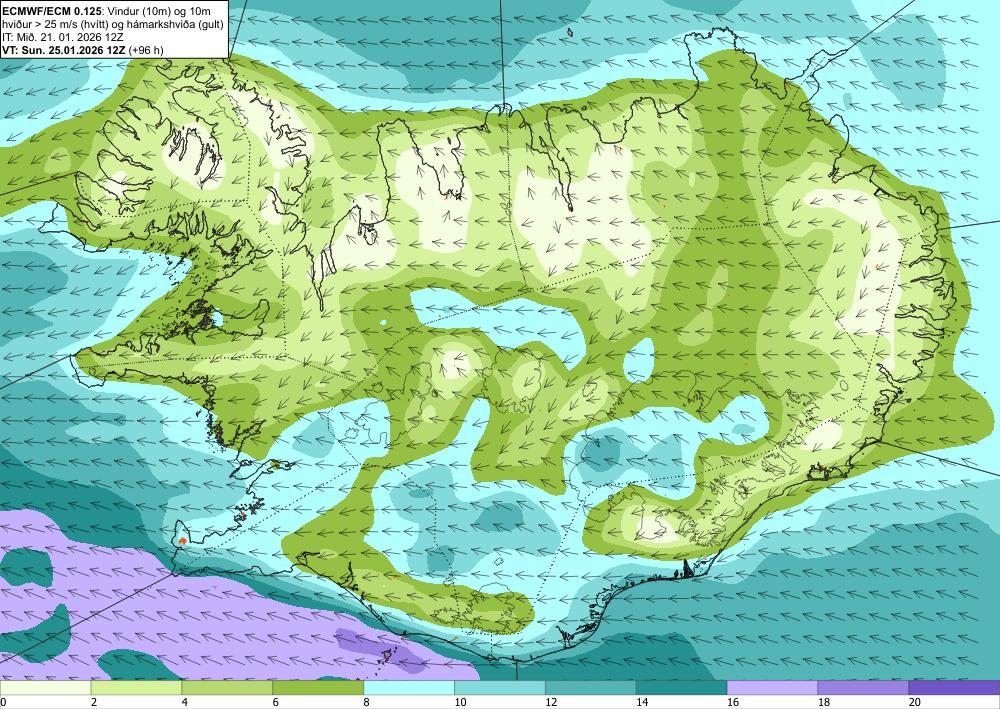Select the legend scale value "16"
This screenshot has width=1000, height=709.
point(733,703)
